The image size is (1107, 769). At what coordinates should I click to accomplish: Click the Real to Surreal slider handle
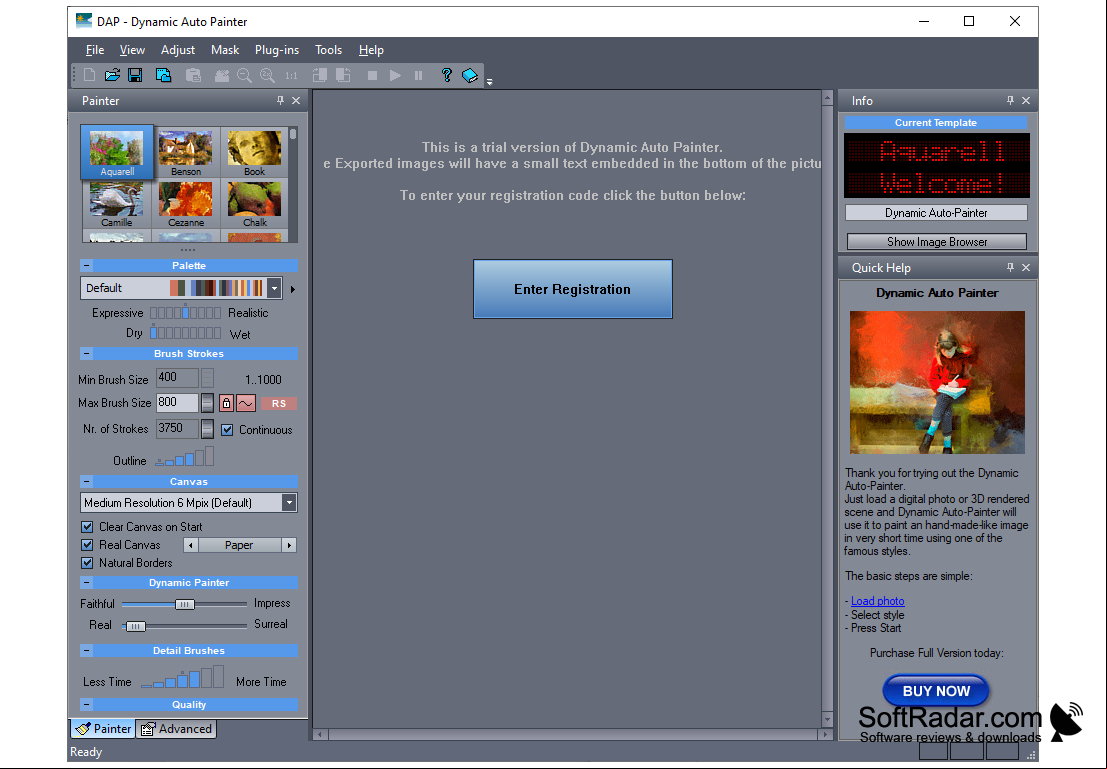135,626
